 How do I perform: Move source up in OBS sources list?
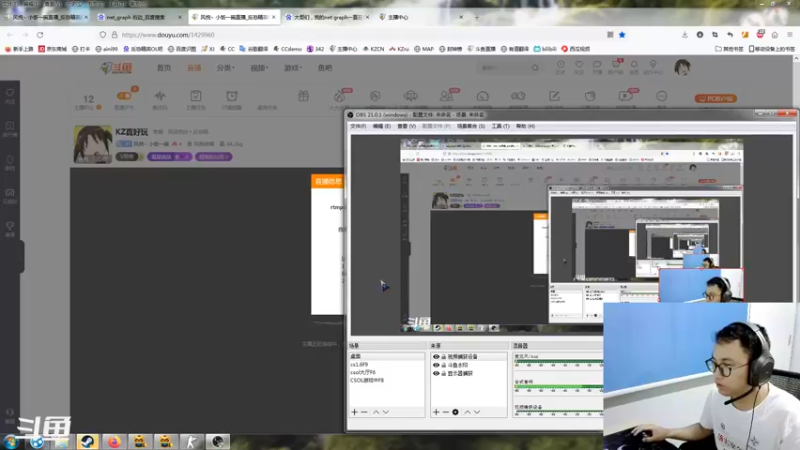click(x=467, y=412)
